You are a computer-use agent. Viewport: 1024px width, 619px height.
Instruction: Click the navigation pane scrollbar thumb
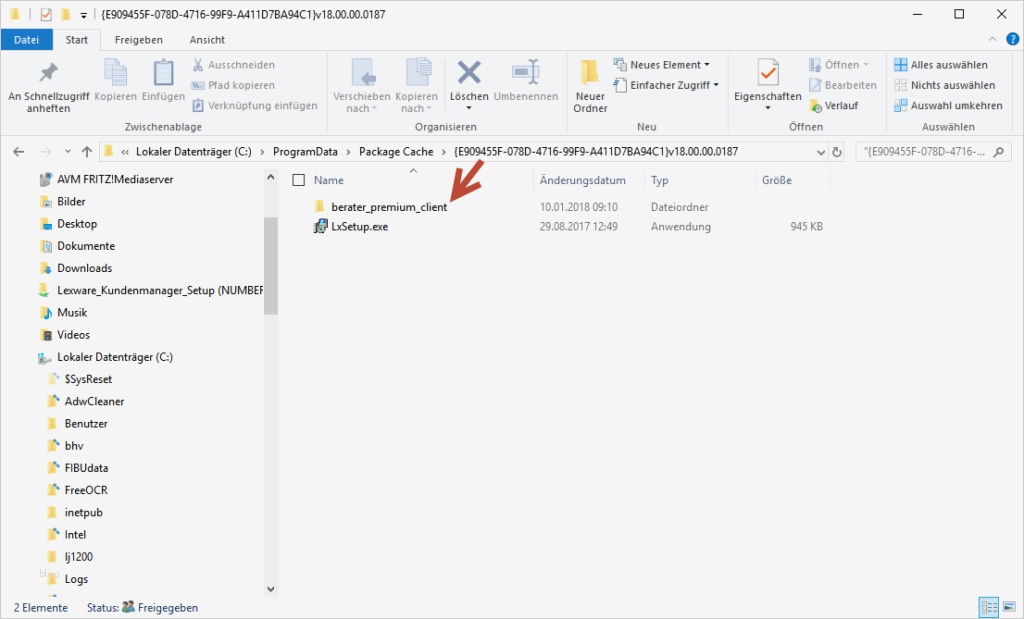pyautogui.click(x=270, y=266)
